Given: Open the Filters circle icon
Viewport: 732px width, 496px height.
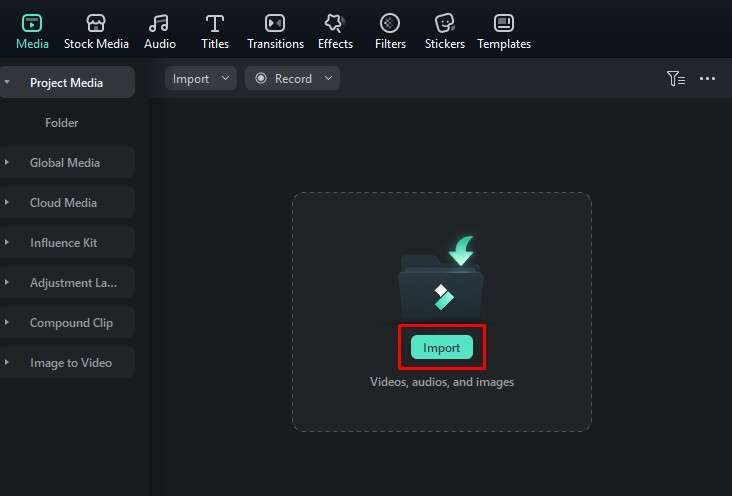Looking at the screenshot, I should (390, 23).
